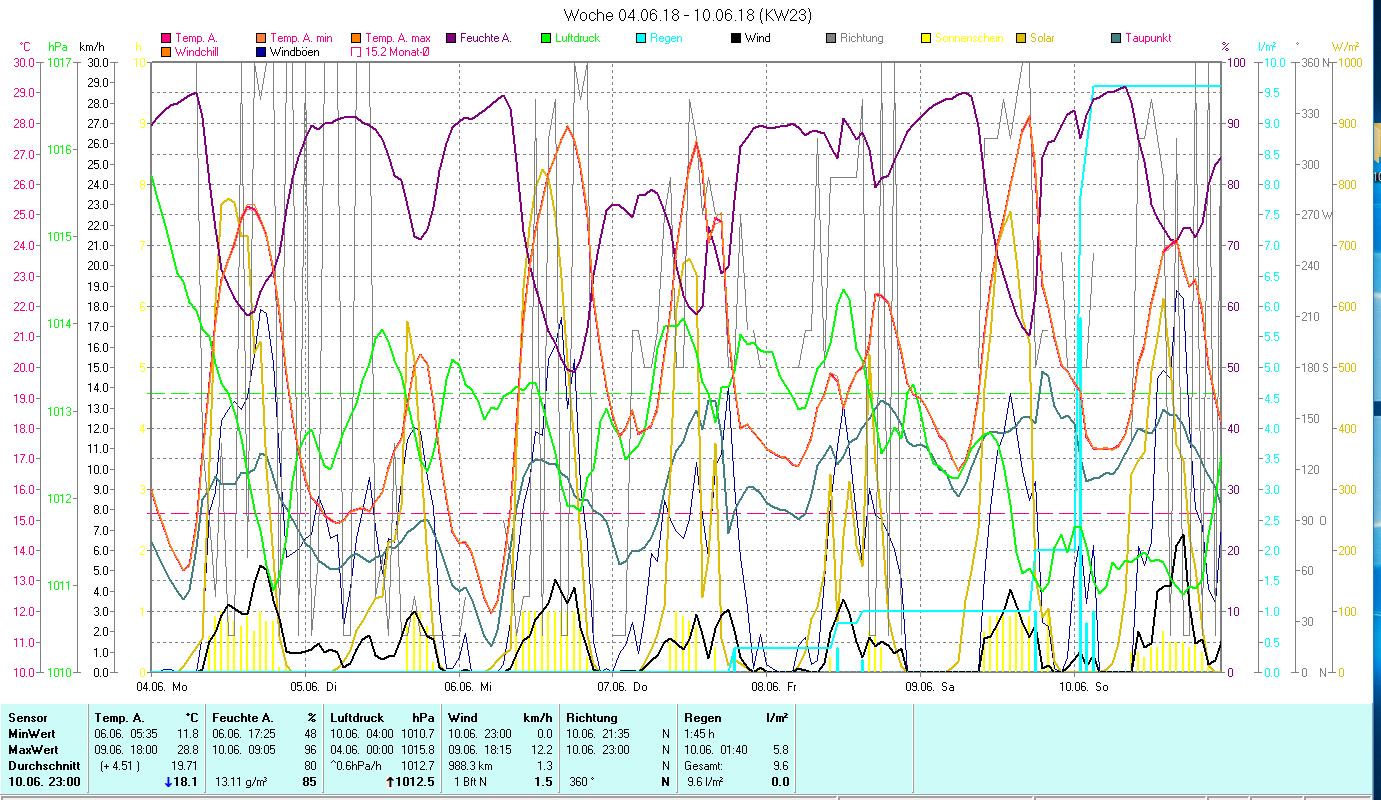
Task: Click the 06.06. 17:25 minimum humidity timestamp
Action: pos(246,734)
